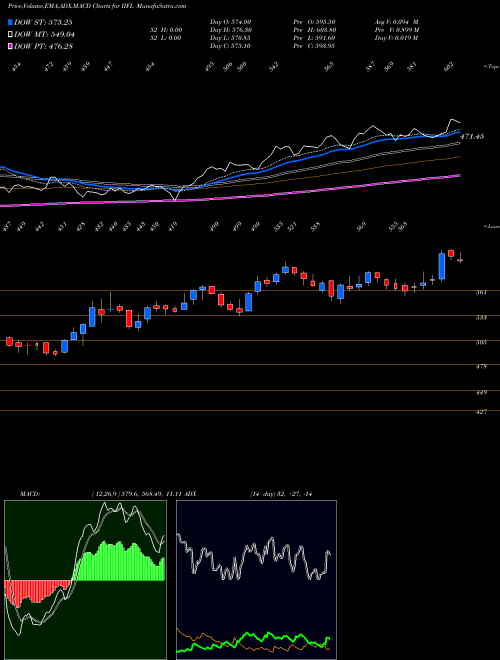Click the last red candlestick on the price chart

(460, 261)
